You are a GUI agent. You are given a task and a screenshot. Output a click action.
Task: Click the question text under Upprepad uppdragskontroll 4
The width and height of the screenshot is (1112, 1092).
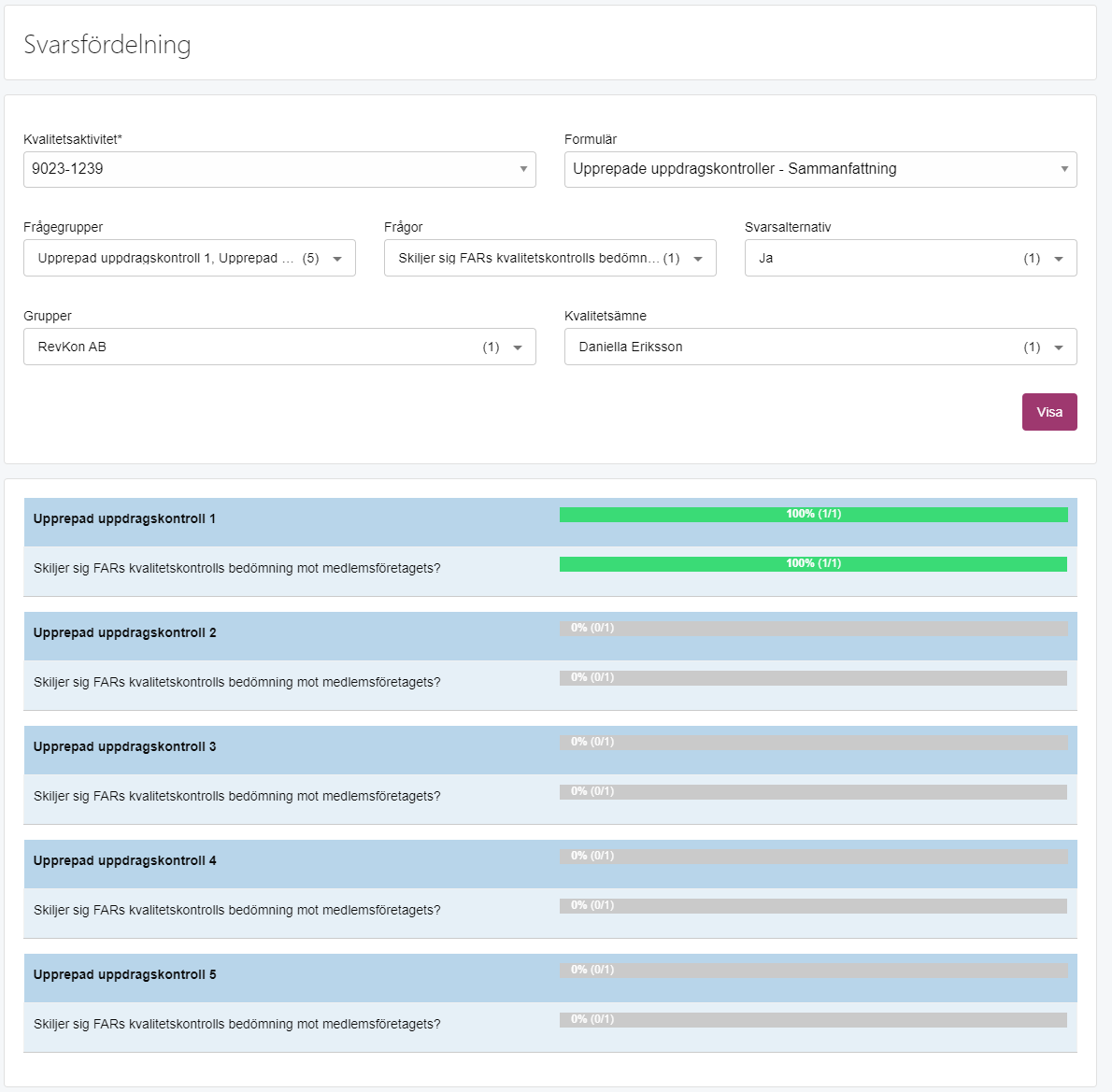[x=236, y=911]
